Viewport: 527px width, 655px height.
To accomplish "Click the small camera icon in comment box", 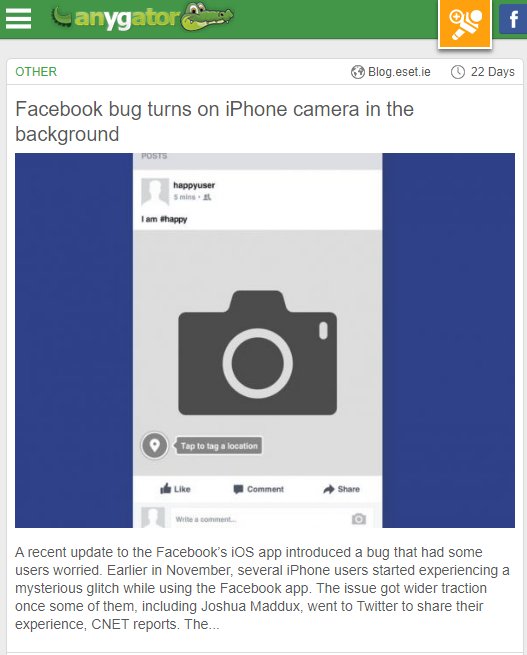I will pyautogui.click(x=359, y=519).
